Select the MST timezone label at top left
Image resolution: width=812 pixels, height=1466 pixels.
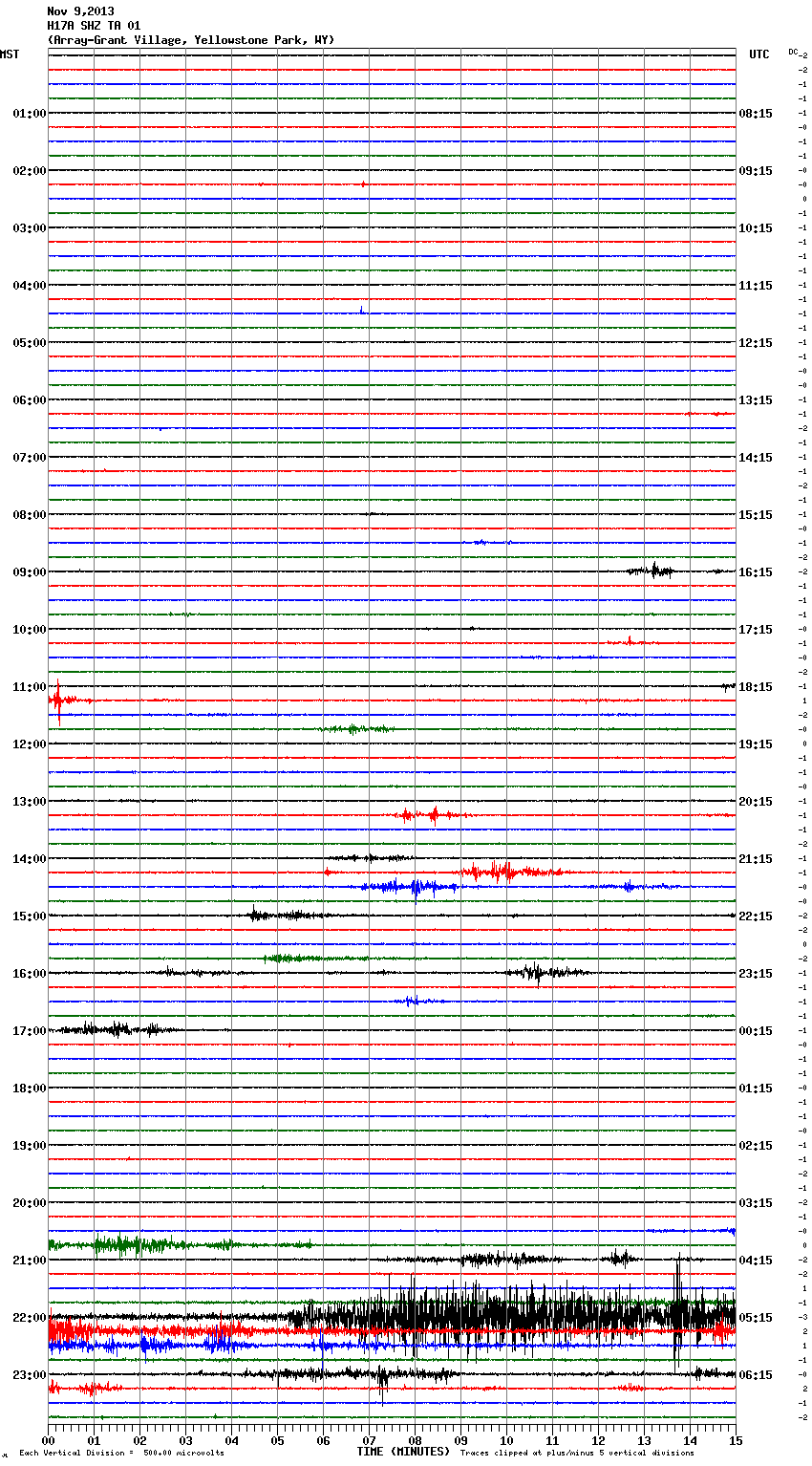10,54
